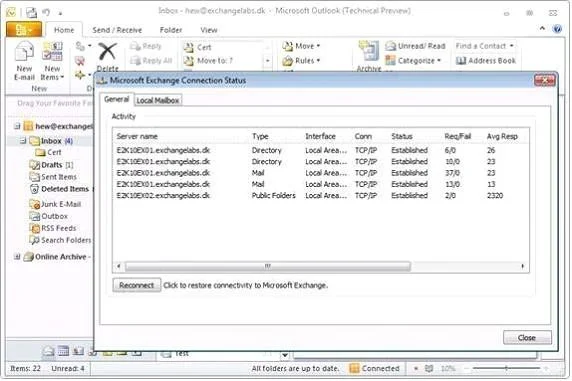572x381 pixels.
Task: Open the Outbox folder
Action: [x=49, y=216]
